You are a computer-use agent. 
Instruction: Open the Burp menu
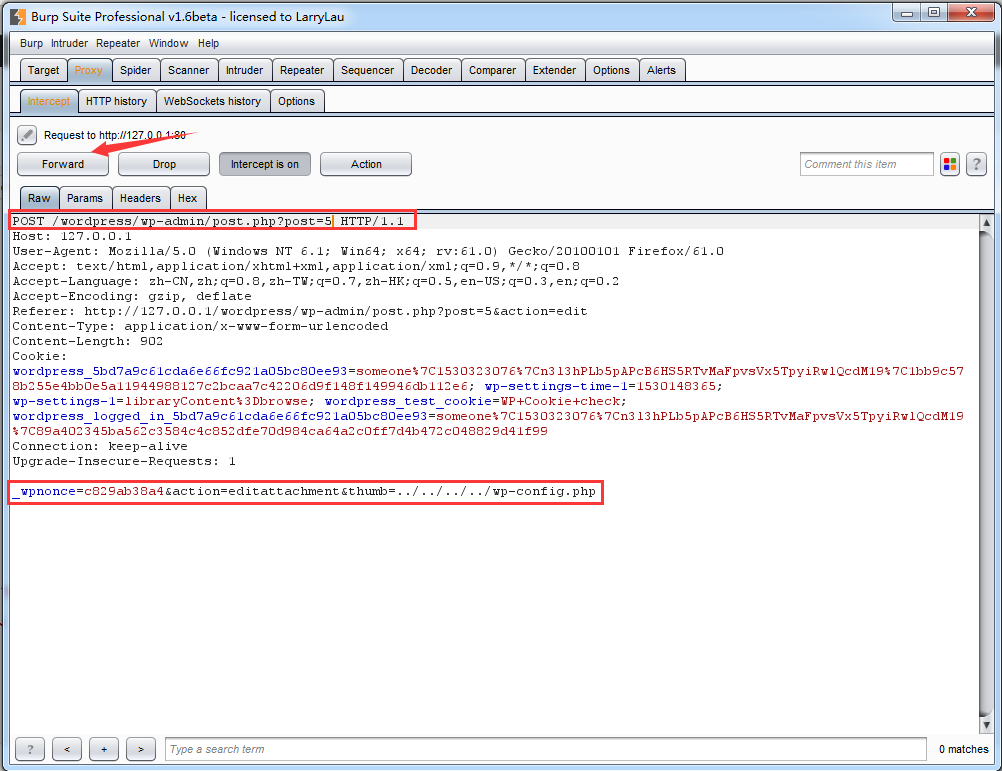31,43
